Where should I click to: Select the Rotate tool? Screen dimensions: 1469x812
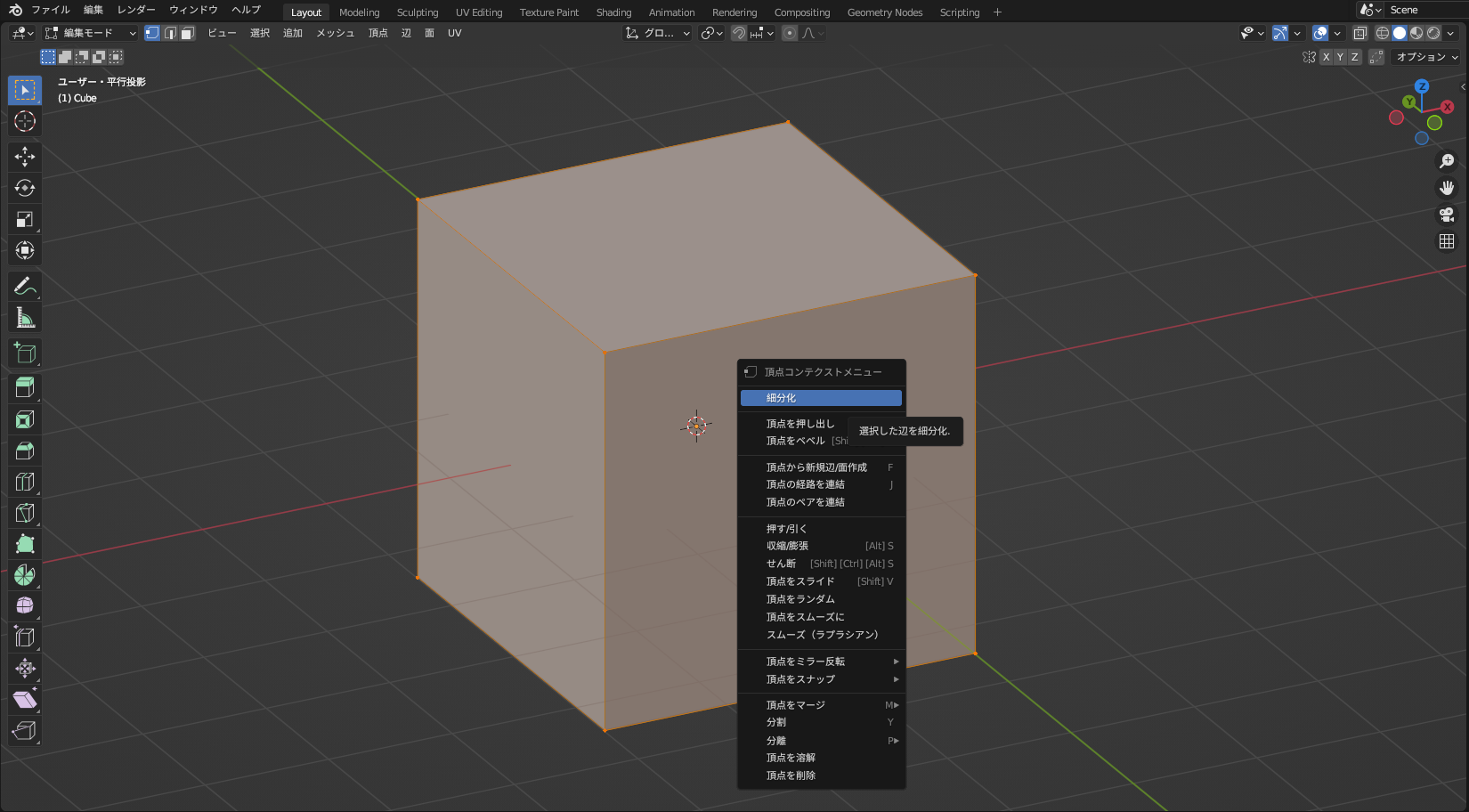pos(24,188)
